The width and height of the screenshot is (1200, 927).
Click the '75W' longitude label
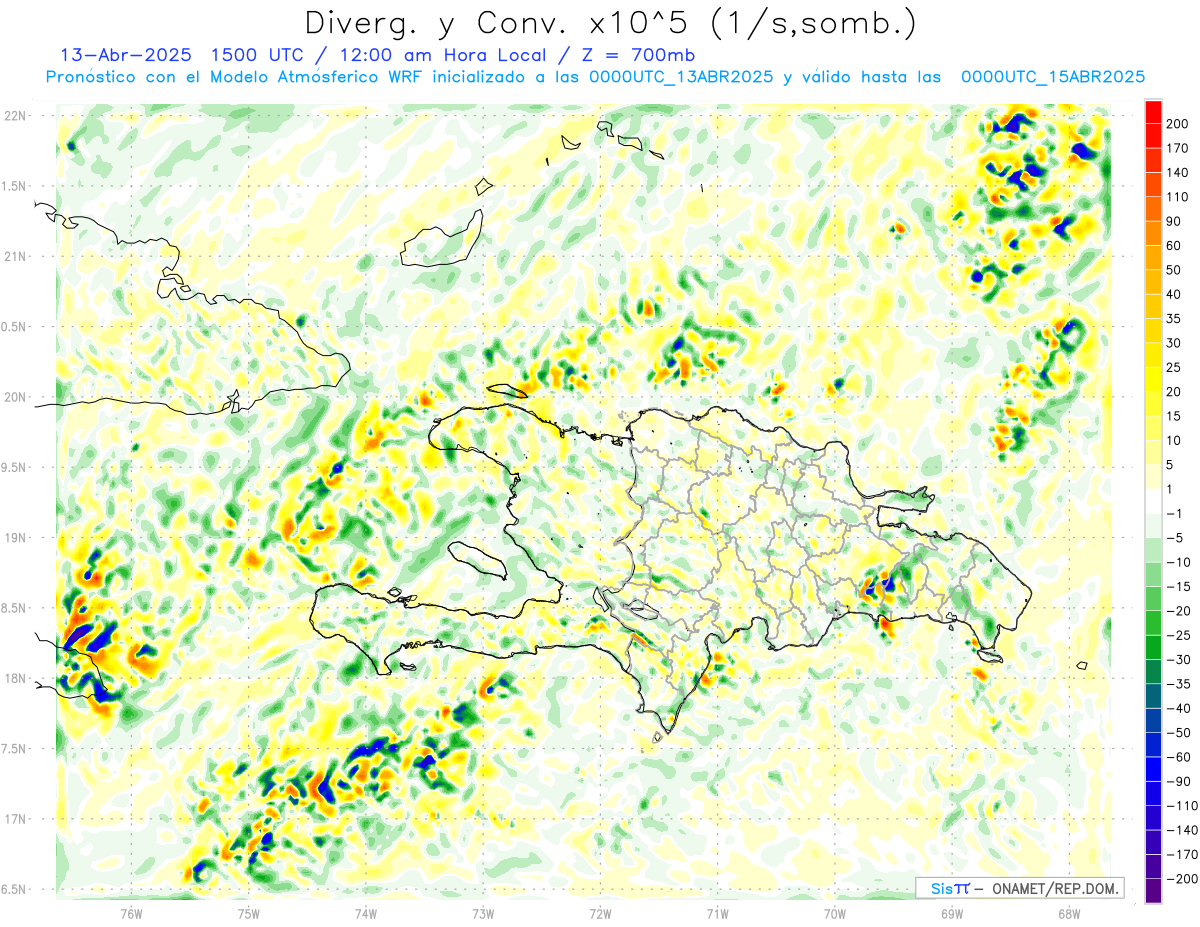248,914
